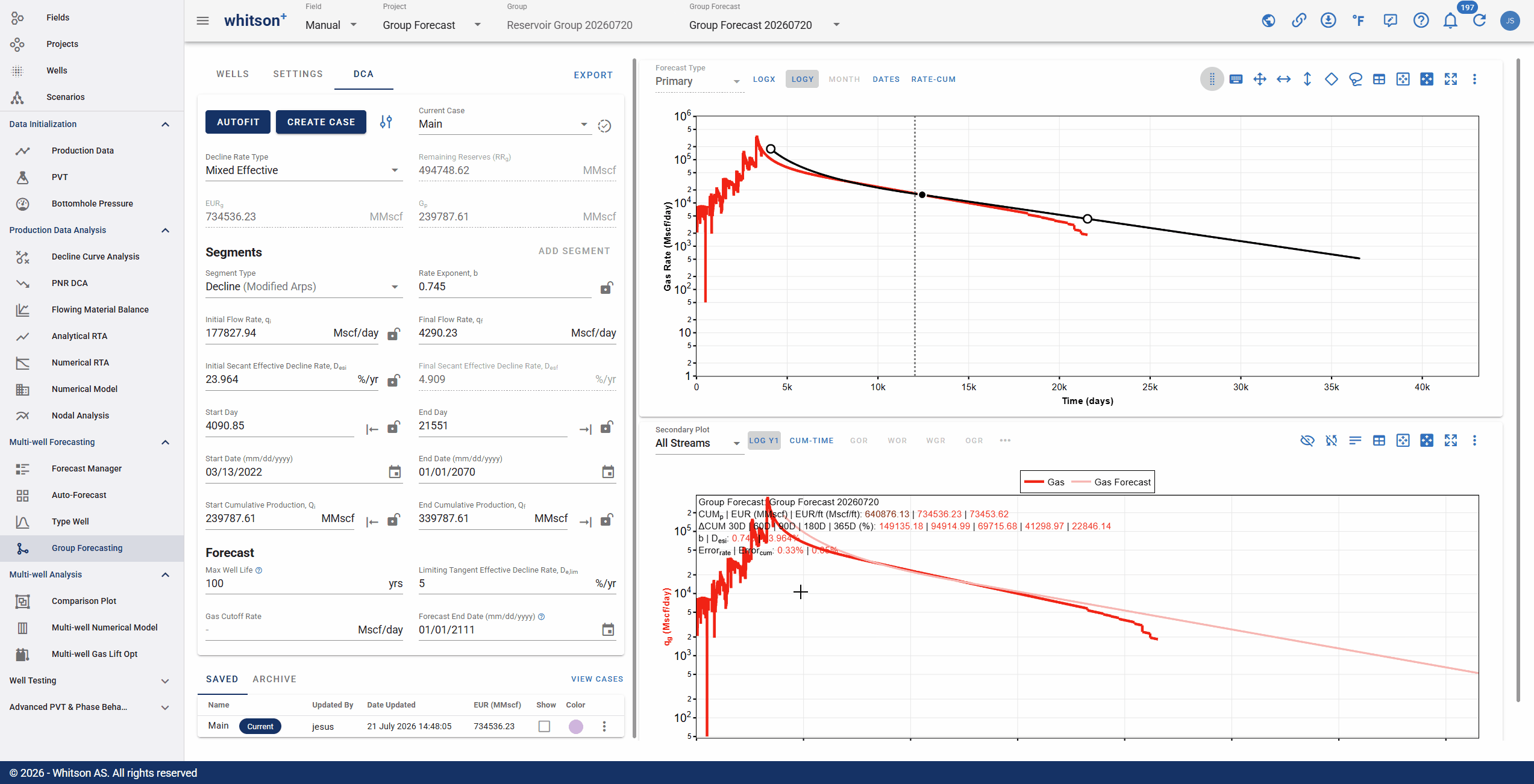Screen dimensions: 1534x784
Task: Select the CUM-TIME secondary plot tab
Action: tap(812, 441)
